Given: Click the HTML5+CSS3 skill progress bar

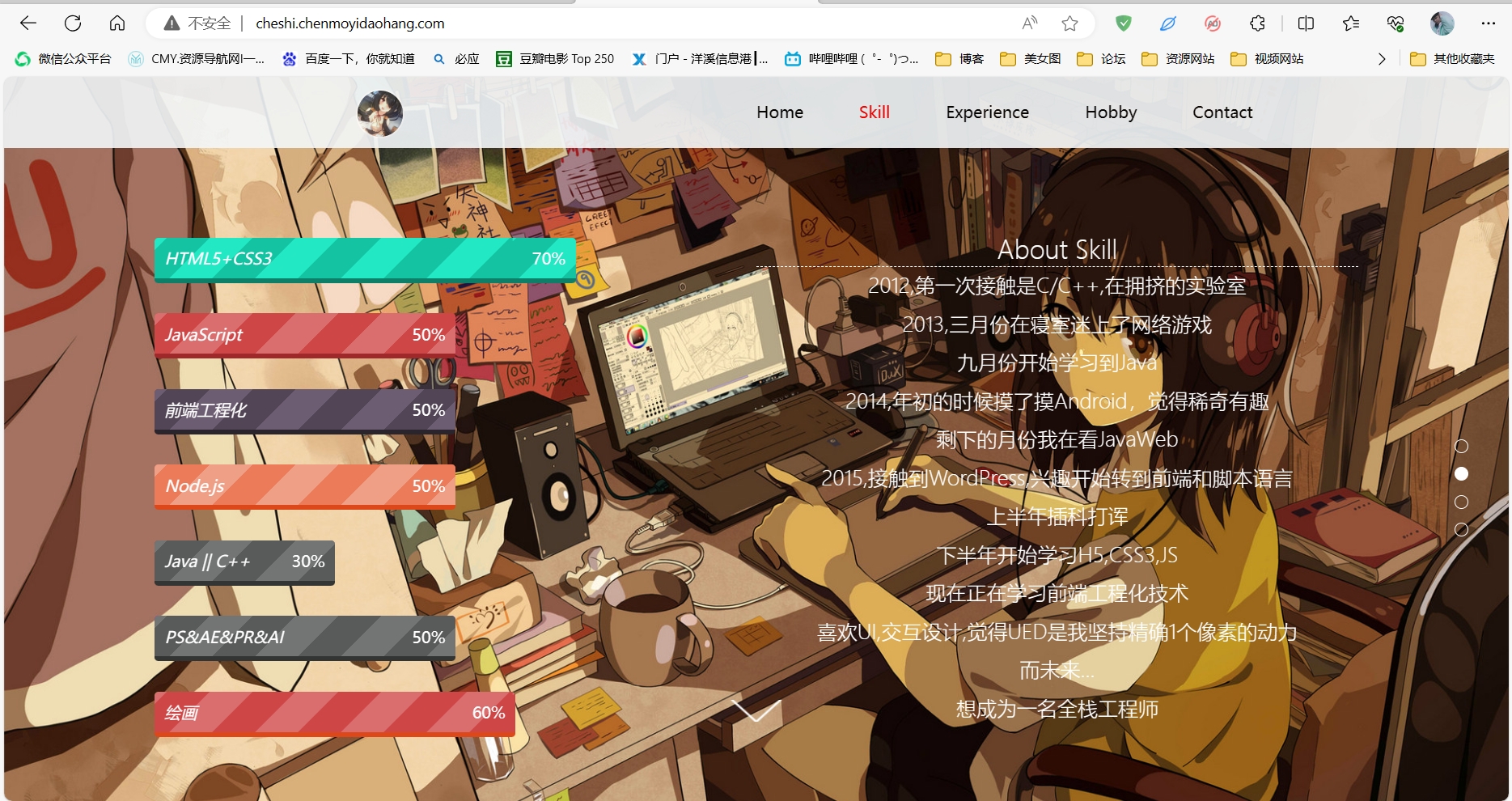Looking at the screenshot, I should [365, 259].
